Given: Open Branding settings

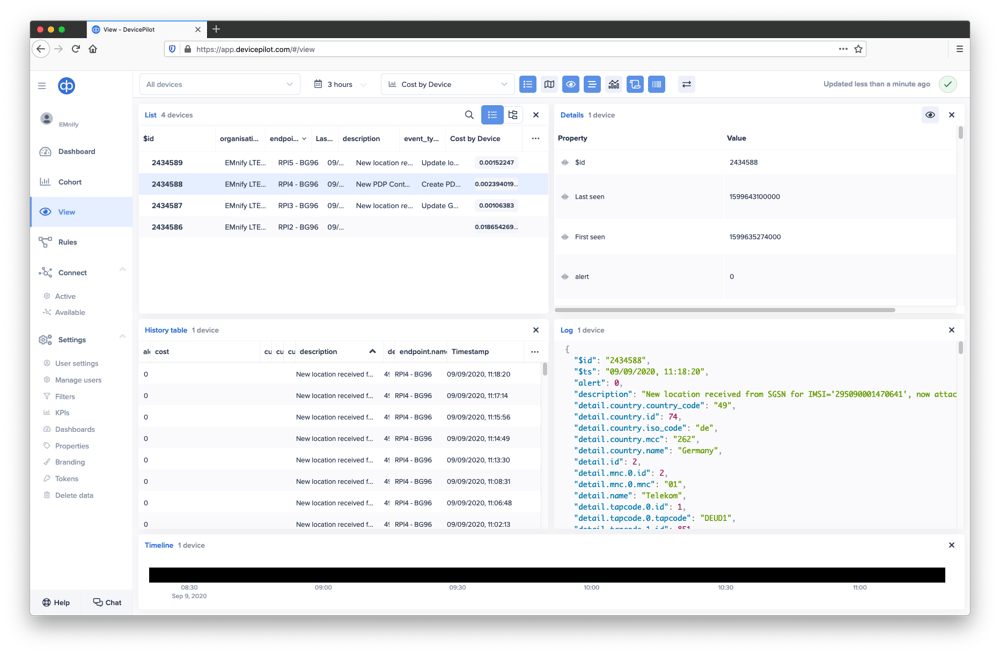Looking at the screenshot, I should coord(70,462).
